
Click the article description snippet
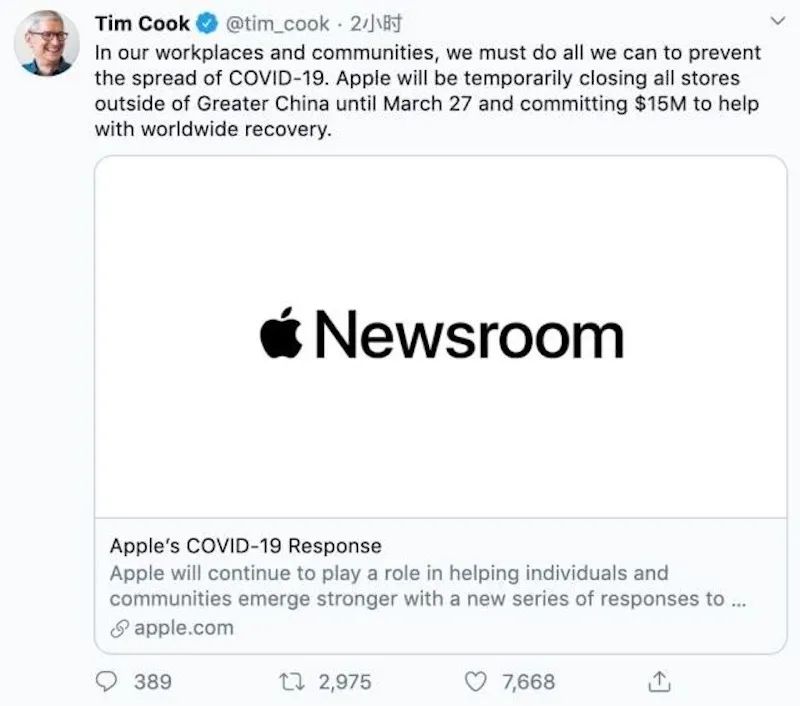tap(402, 586)
